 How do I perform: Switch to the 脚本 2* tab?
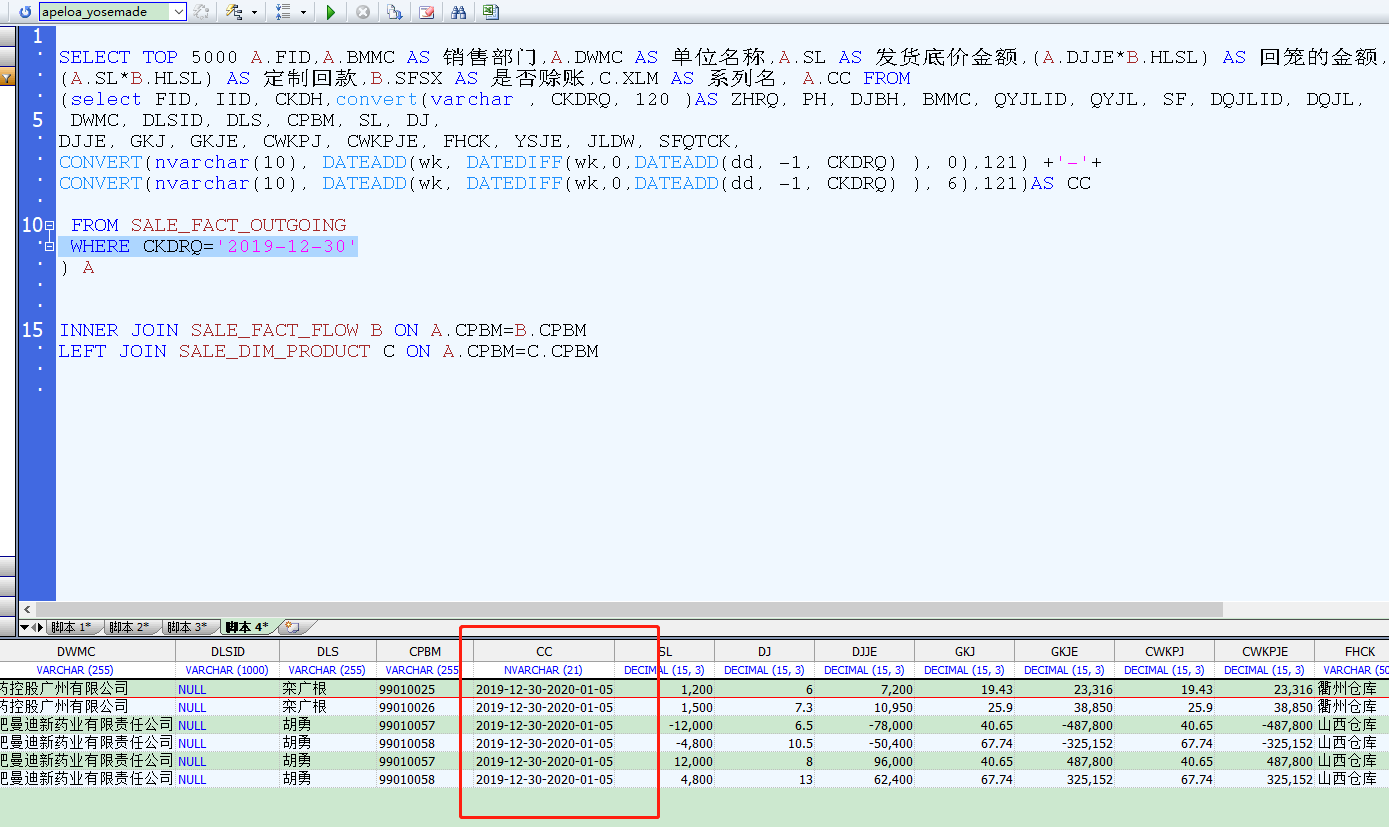click(130, 627)
